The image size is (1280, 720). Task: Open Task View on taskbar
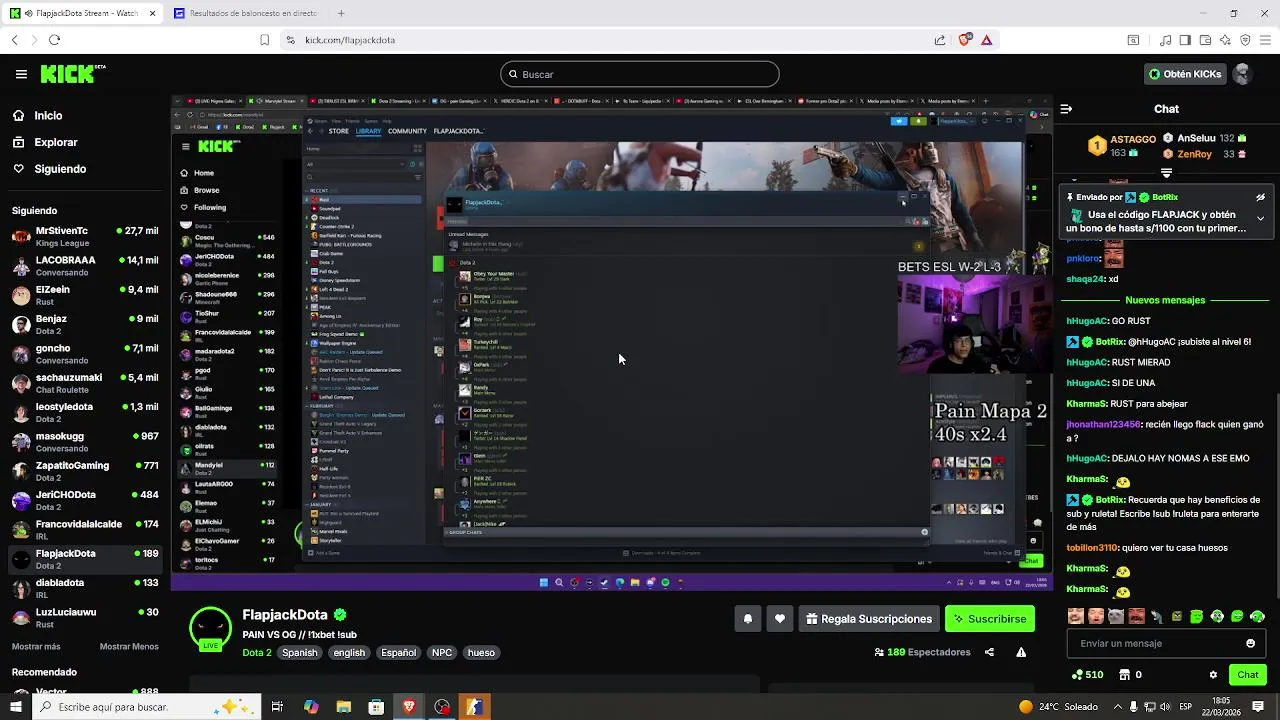pos(277,707)
